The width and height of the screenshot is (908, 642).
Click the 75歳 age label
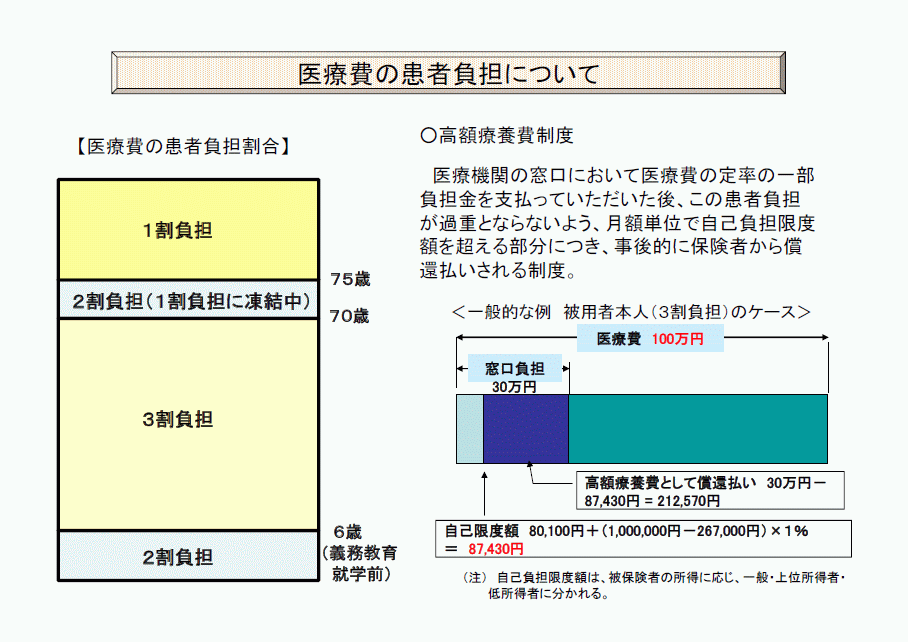(x=350, y=280)
